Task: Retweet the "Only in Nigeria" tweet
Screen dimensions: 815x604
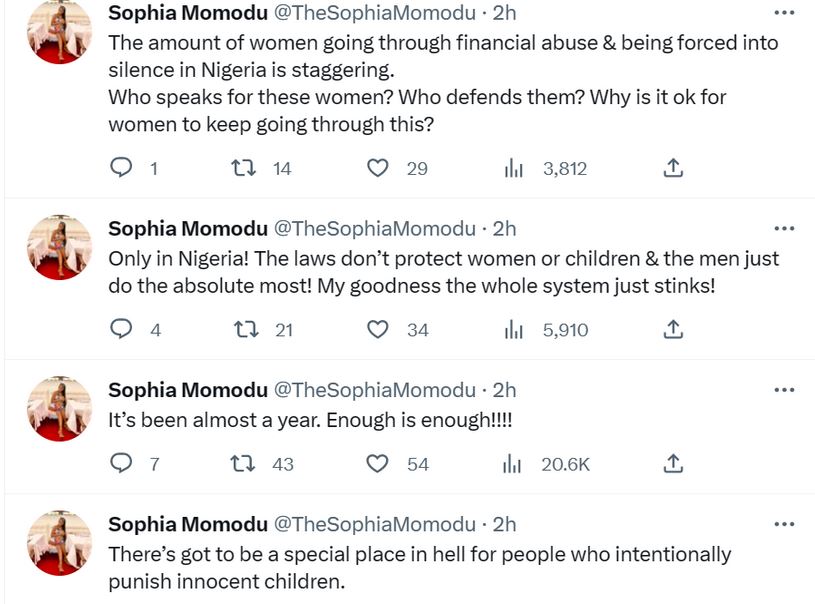Action: pos(242,329)
